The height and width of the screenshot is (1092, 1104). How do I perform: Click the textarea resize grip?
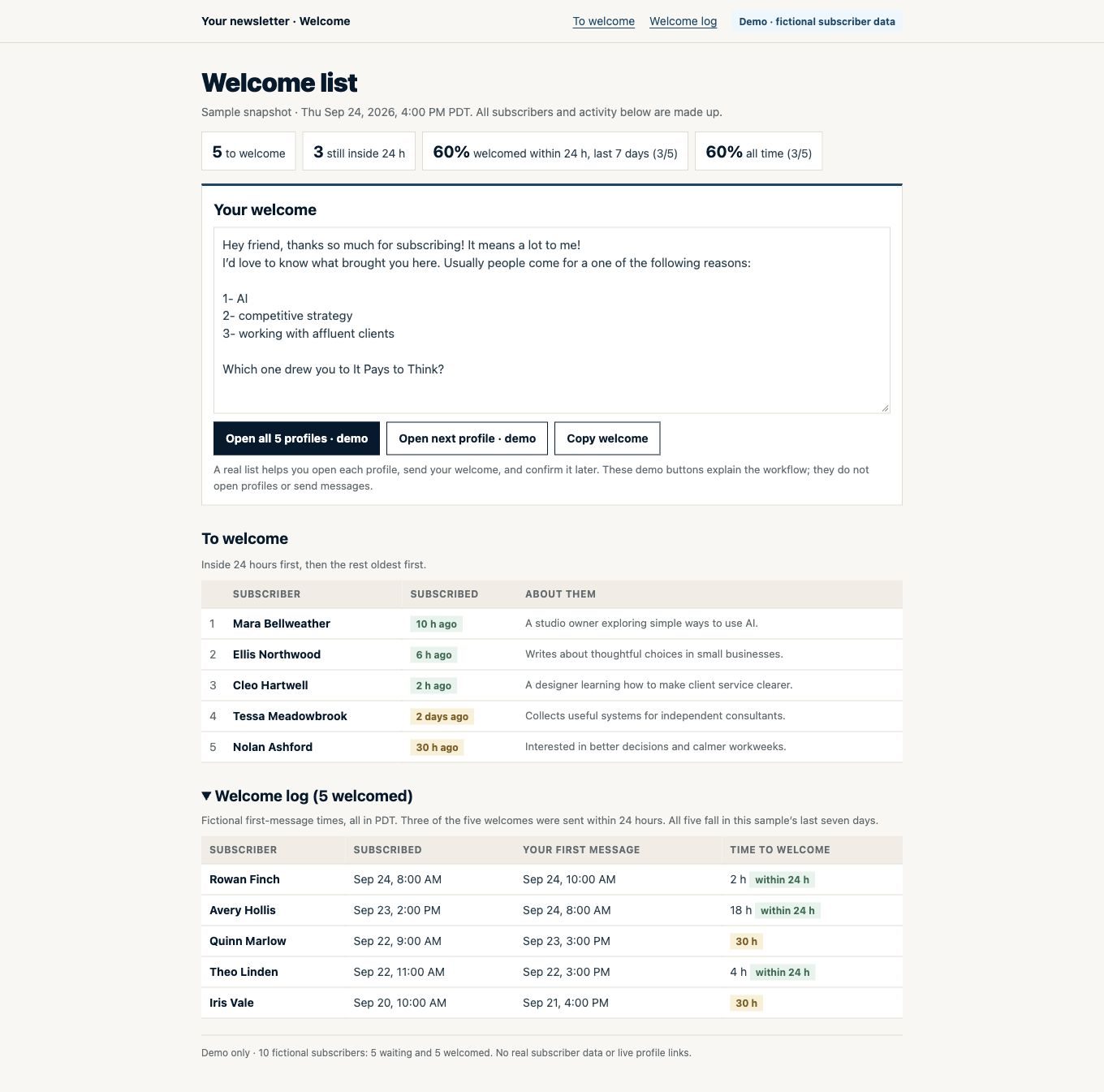(885, 408)
